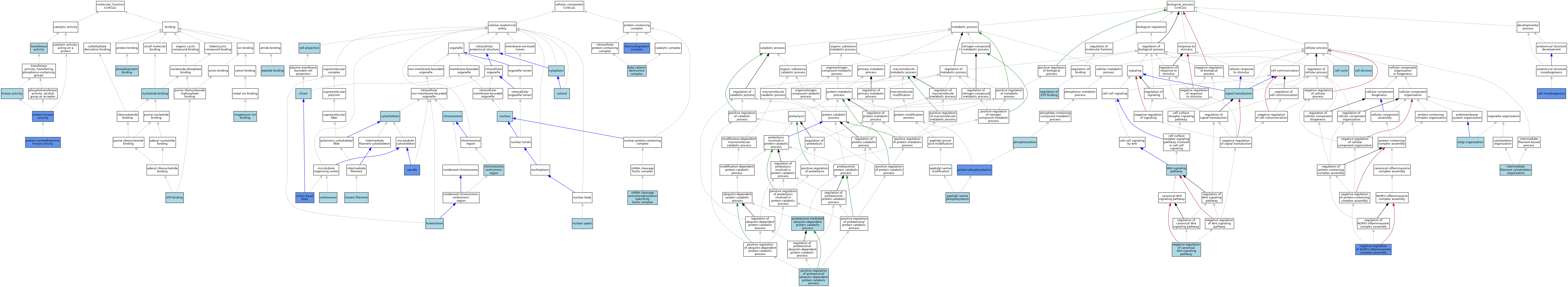This screenshot has height=287, width=1568.
Task: Select the 'phosphoprotein binding' node
Action: point(127,70)
